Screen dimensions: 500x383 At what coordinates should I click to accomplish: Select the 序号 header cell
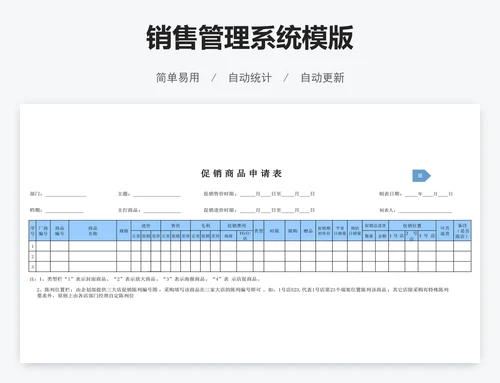pyautogui.click(x=32, y=231)
